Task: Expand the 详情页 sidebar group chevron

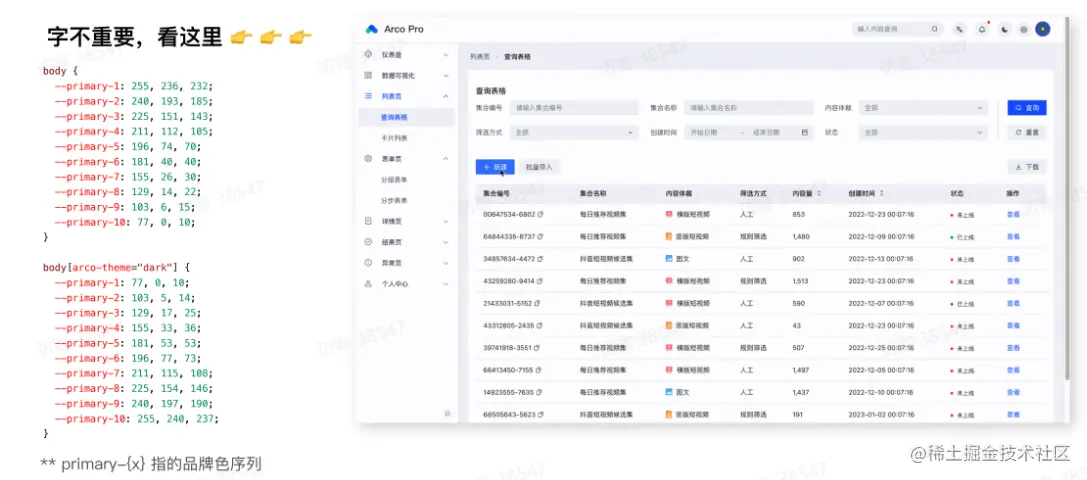Action: pos(446,221)
